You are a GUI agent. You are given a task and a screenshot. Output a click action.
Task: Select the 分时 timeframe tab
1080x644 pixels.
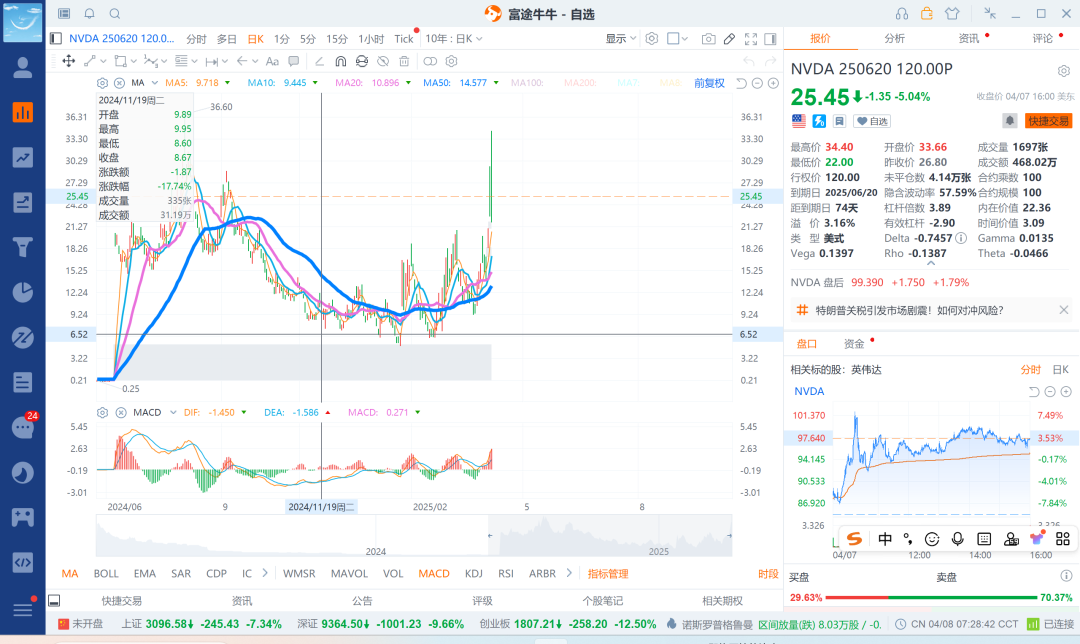196,39
